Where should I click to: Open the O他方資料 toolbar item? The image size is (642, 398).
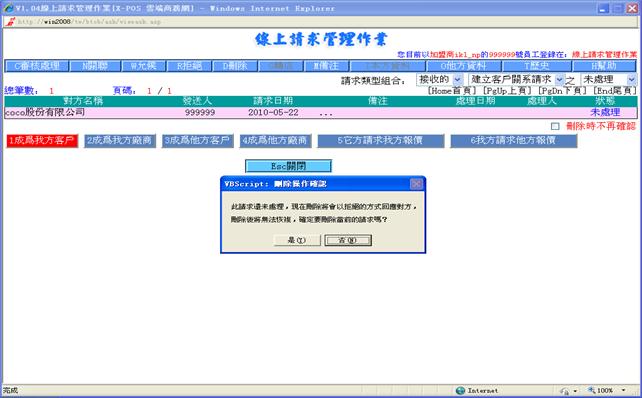(464, 66)
